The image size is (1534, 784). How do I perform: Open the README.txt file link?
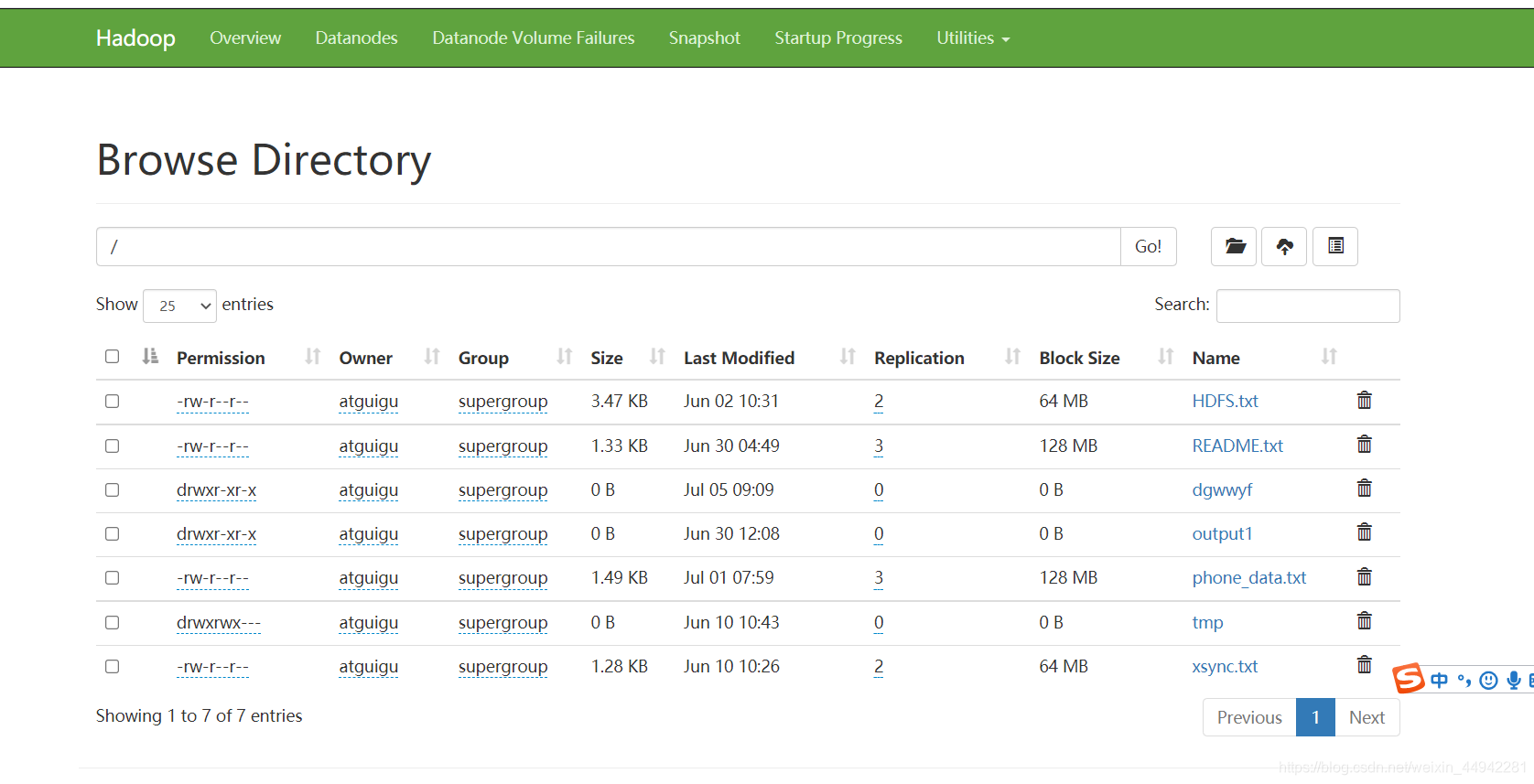pyautogui.click(x=1237, y=446)
